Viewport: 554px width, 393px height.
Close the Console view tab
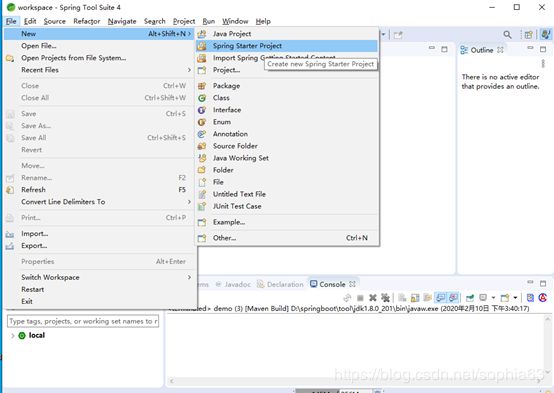click(352, 284)
